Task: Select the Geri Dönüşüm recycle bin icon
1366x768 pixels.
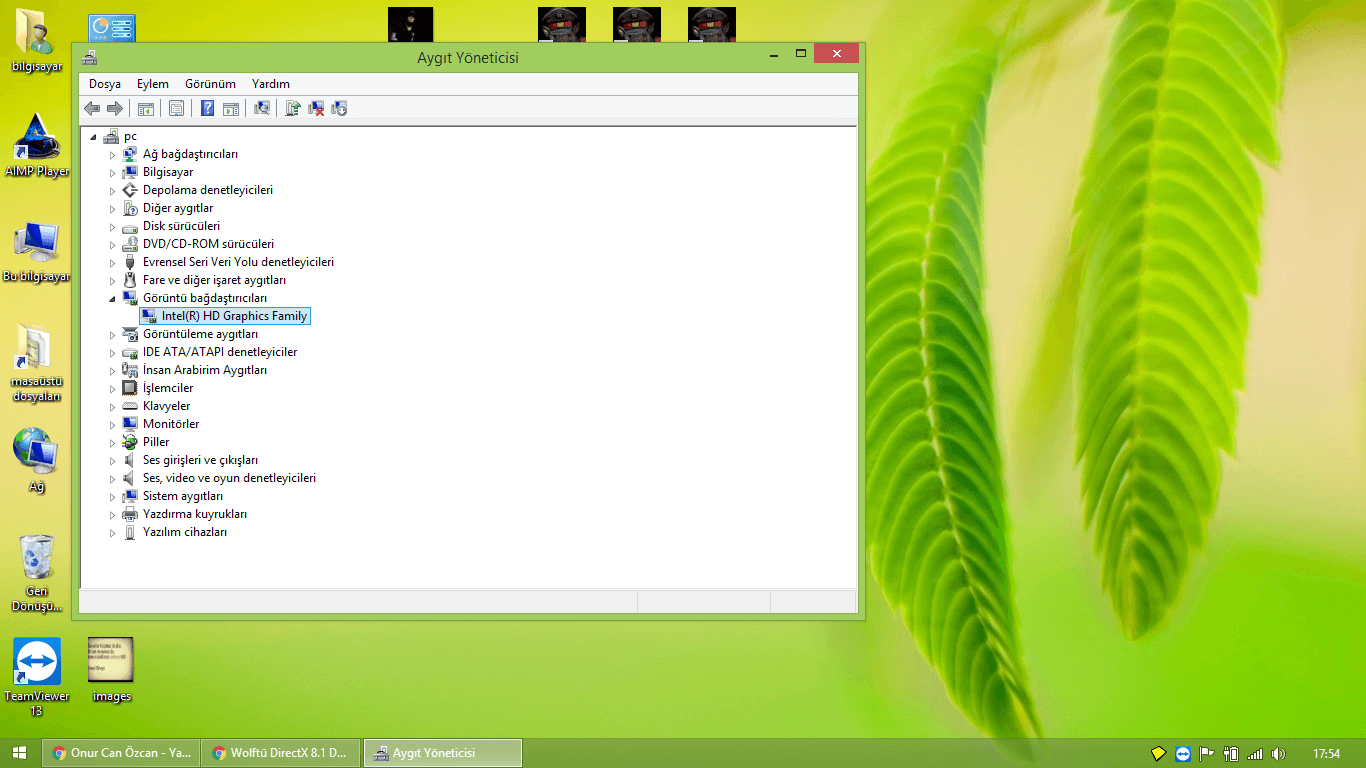Action: pyautogui.click(x=37, y=573)
